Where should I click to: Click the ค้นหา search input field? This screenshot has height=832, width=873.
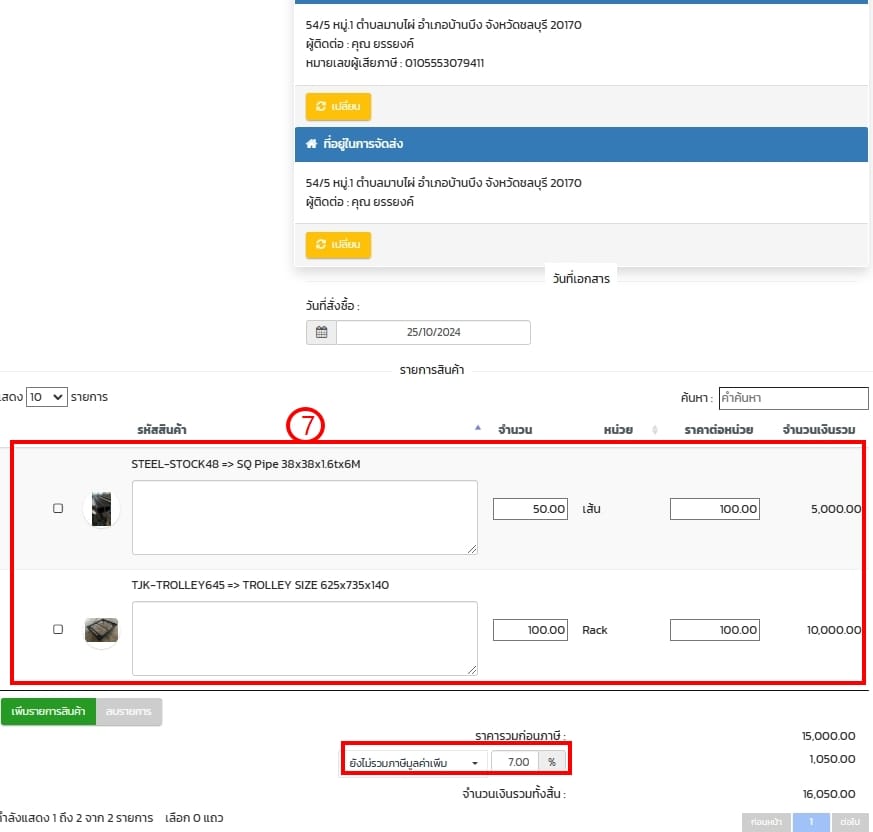[x=793, y=398]
